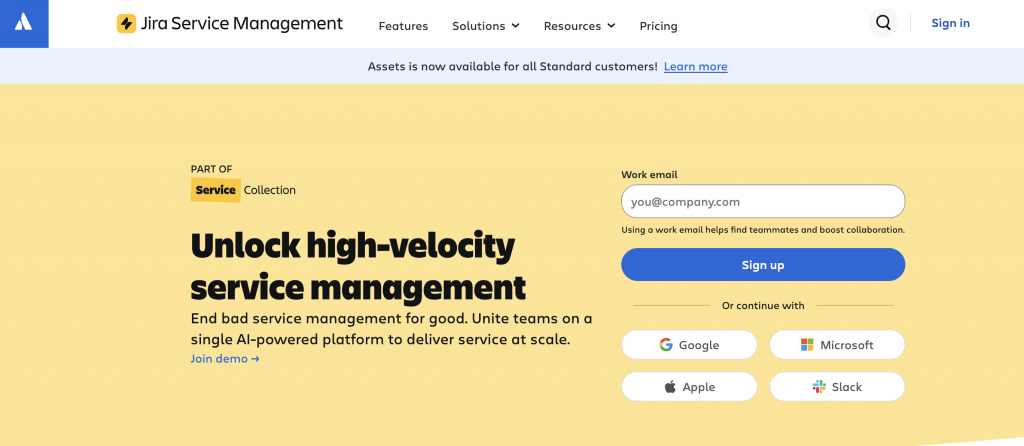Click the Atlassian logo icon
The width and height of the screenshot is (1024, 446).
click(24, 24)
